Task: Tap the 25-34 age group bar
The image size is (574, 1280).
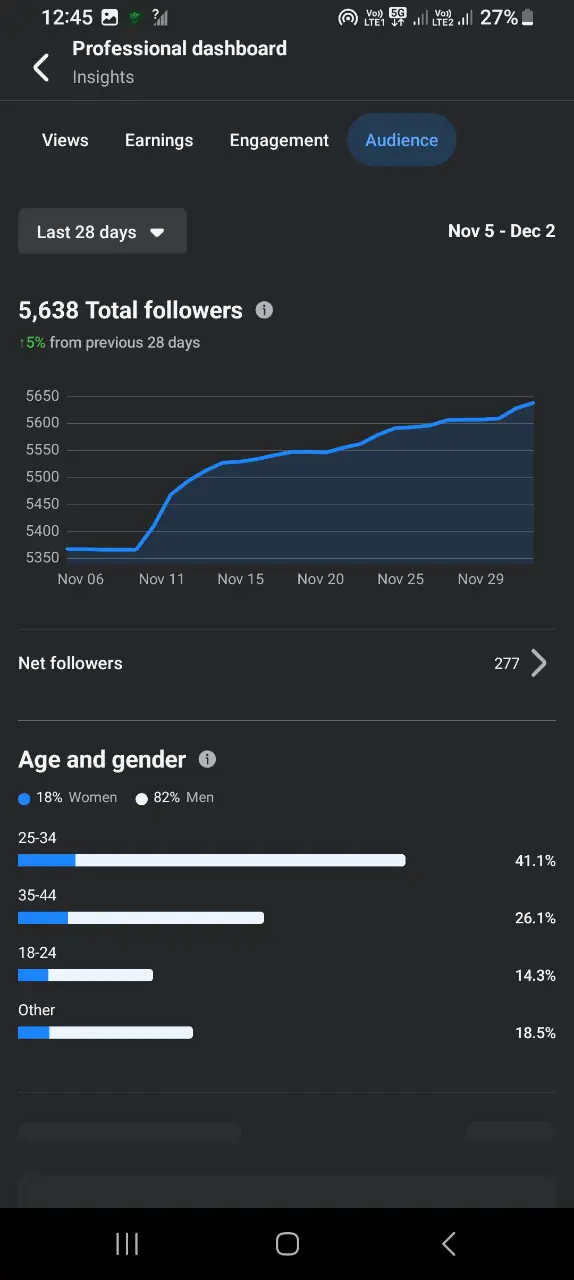Action: click(212, 860)
